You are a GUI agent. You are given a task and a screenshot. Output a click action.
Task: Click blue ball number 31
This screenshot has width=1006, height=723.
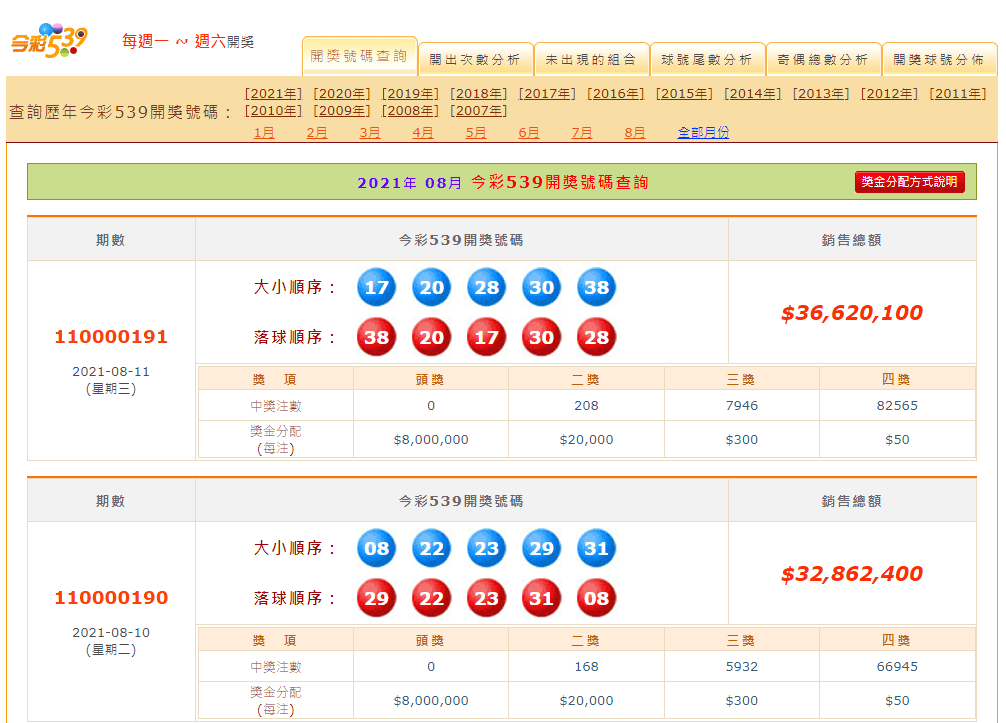coord(597,548)
